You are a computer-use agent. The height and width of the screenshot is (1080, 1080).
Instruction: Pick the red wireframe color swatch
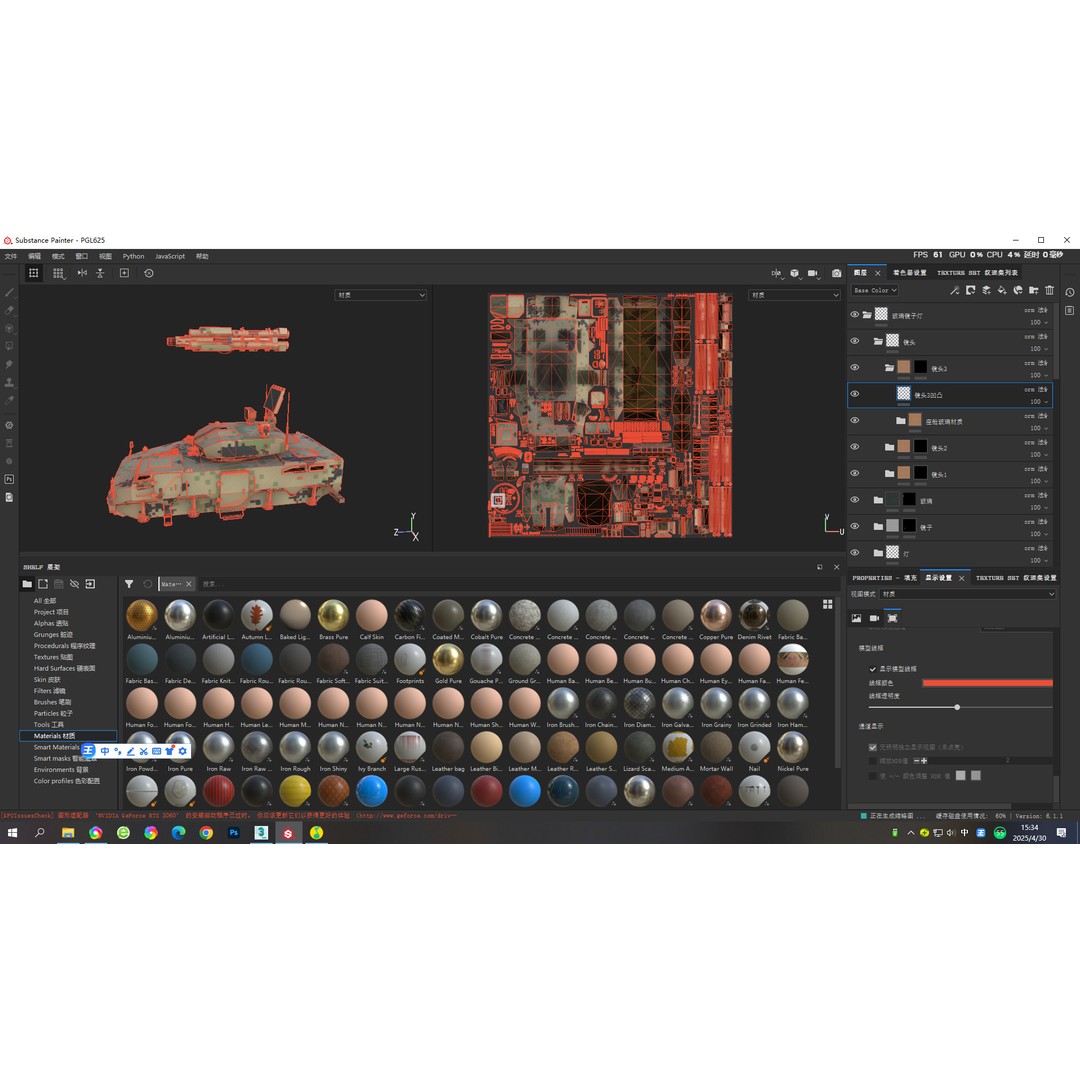pyautogui.click(x=987, y=683)
